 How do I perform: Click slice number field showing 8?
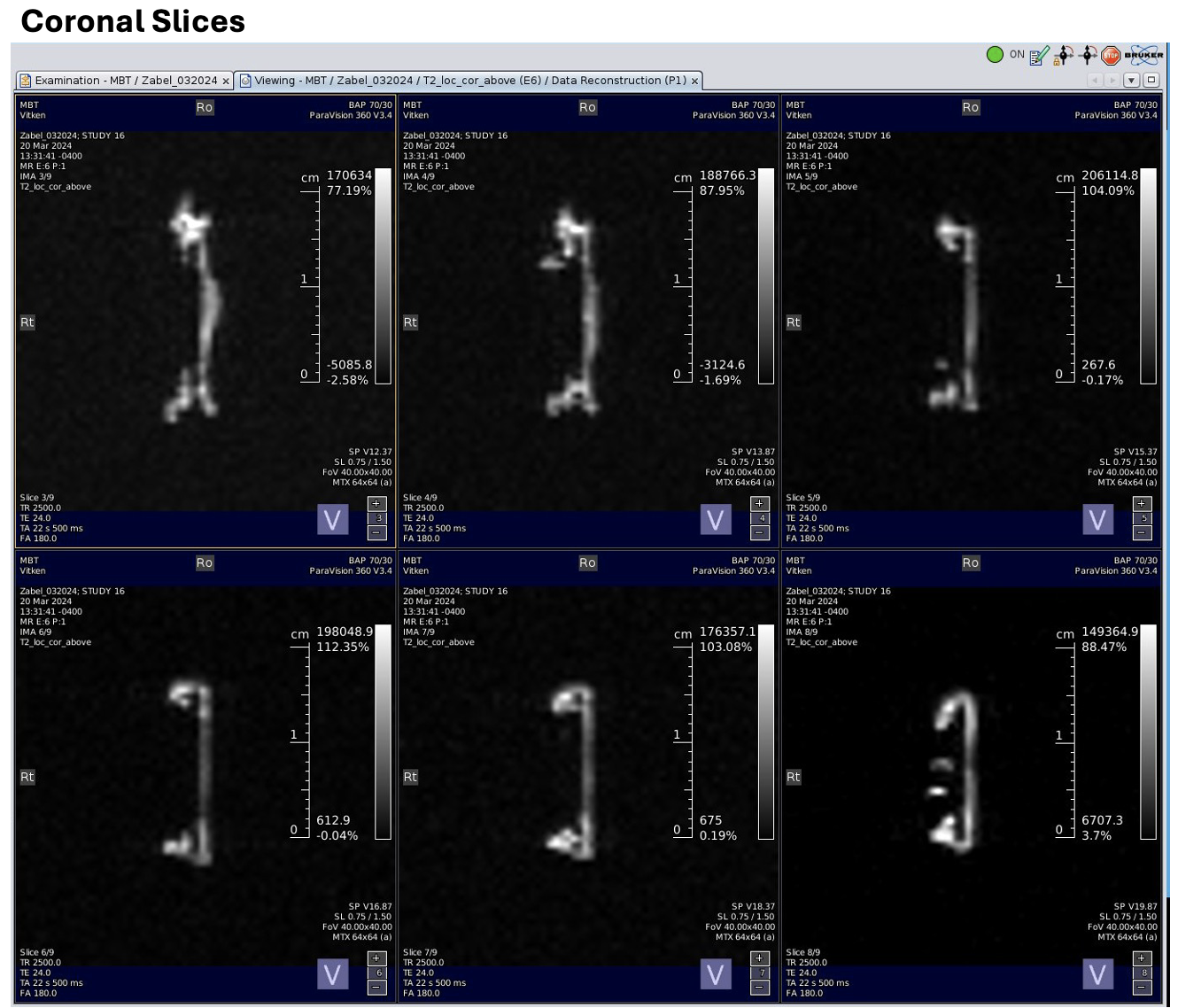[x=1143, y=973]
